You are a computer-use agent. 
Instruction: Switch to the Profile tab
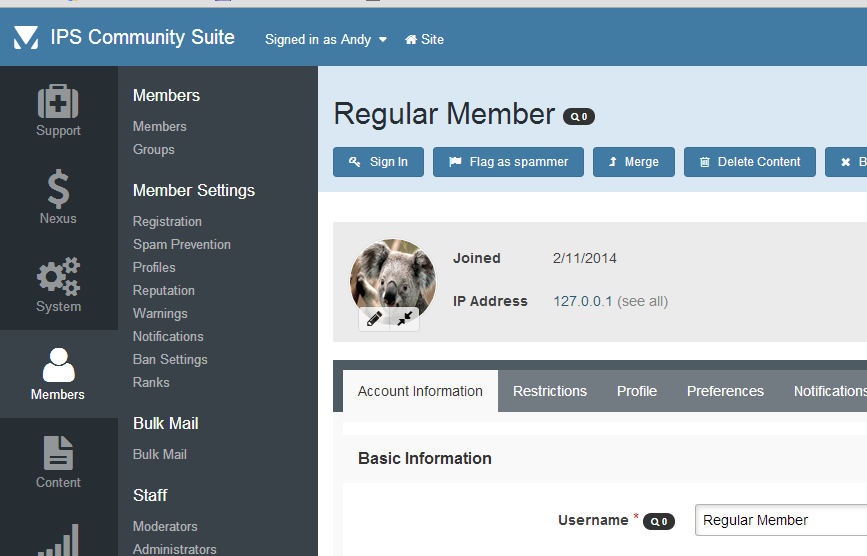[637, 391]
